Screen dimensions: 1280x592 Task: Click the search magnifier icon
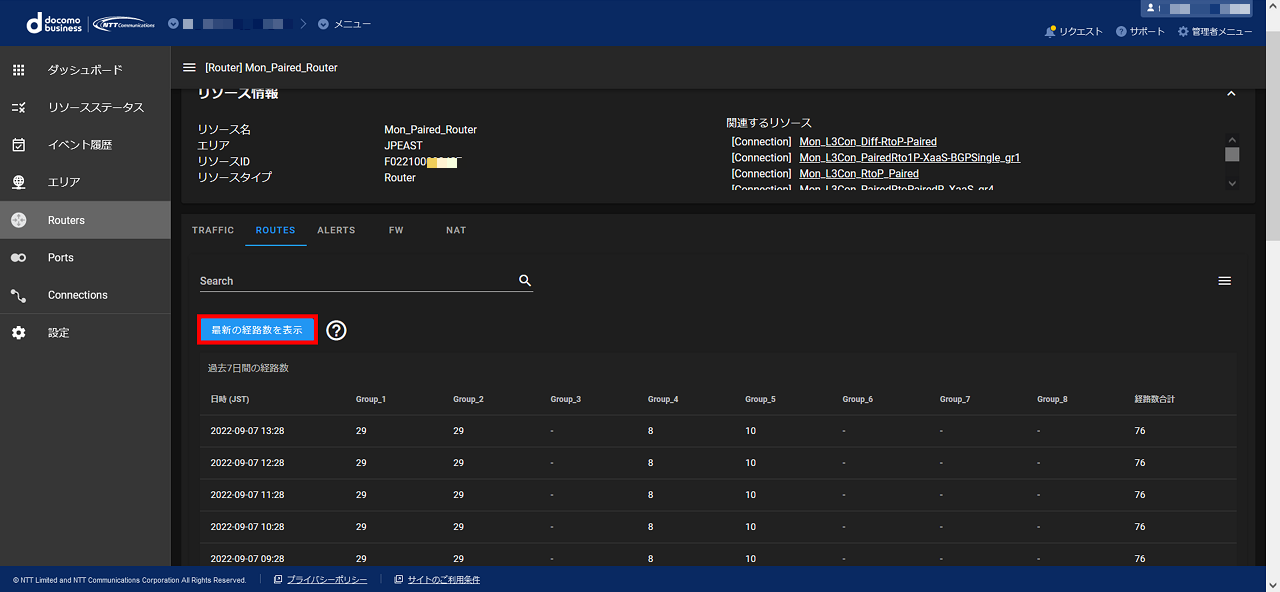[525, 281]
